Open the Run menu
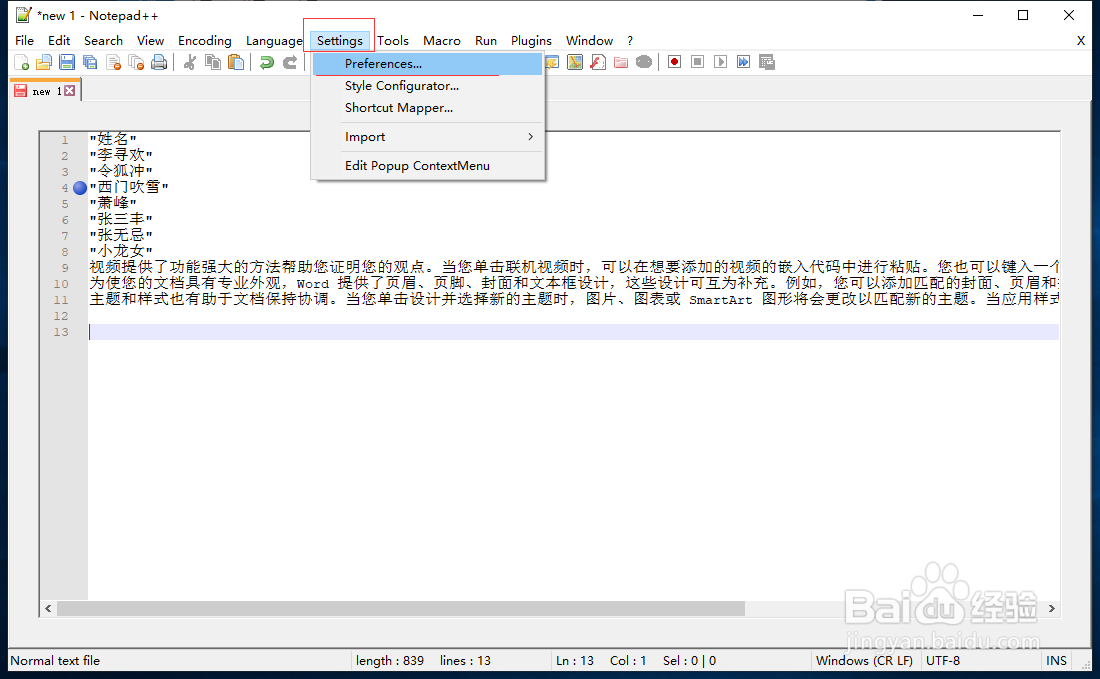Viewport: 1100px width, 679px height. click(x=485, y=41)
